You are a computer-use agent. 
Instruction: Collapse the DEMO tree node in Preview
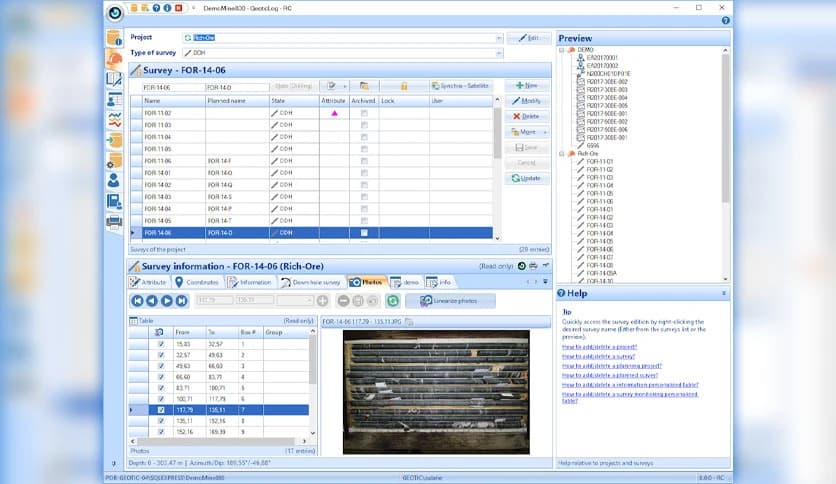pos(562,49)
